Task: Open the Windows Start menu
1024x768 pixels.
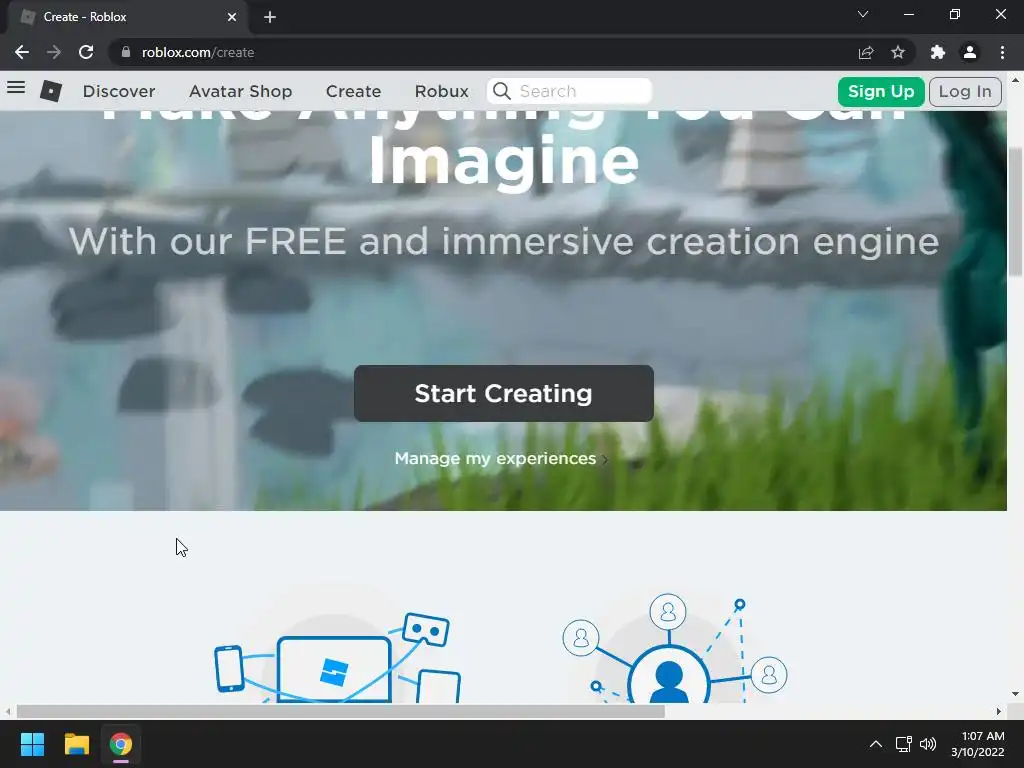Action: pos(32,744)
